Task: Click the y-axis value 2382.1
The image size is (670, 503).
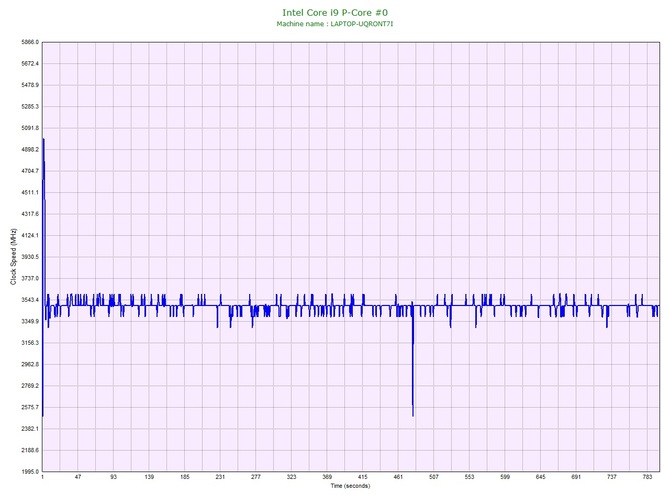Action: [x=30, y=429]
